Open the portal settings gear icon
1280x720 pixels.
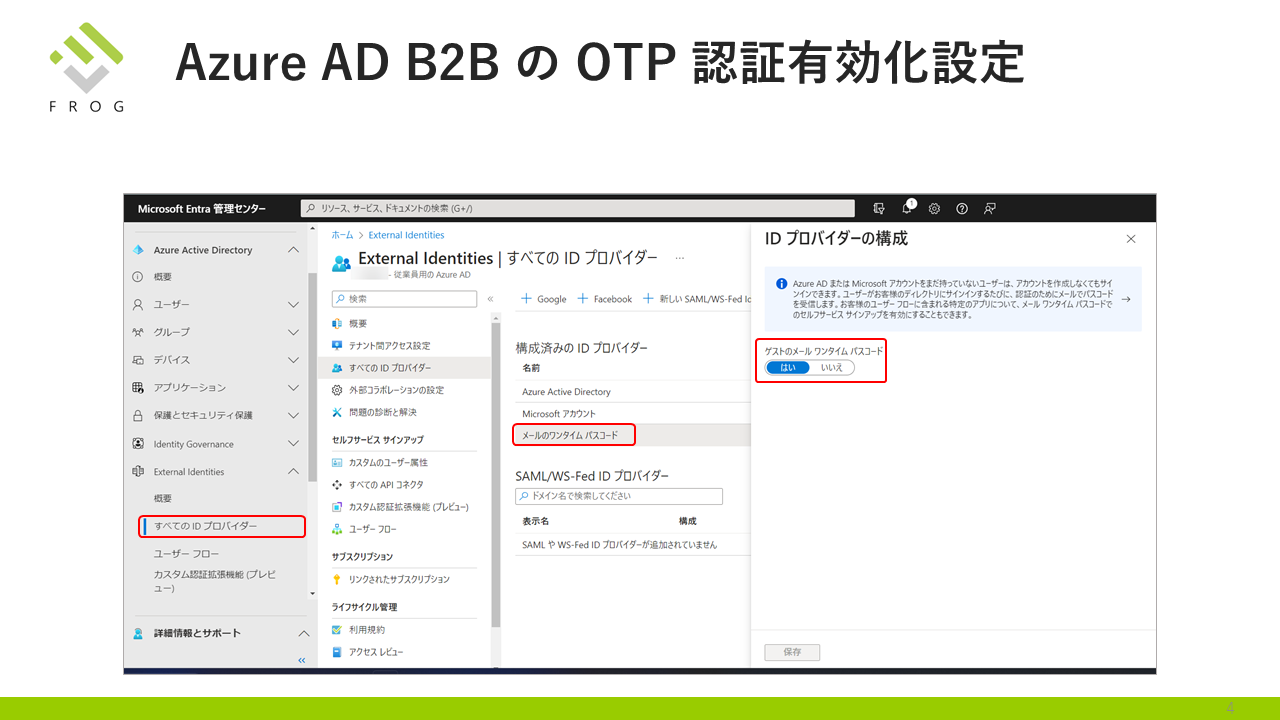point(934,208)
